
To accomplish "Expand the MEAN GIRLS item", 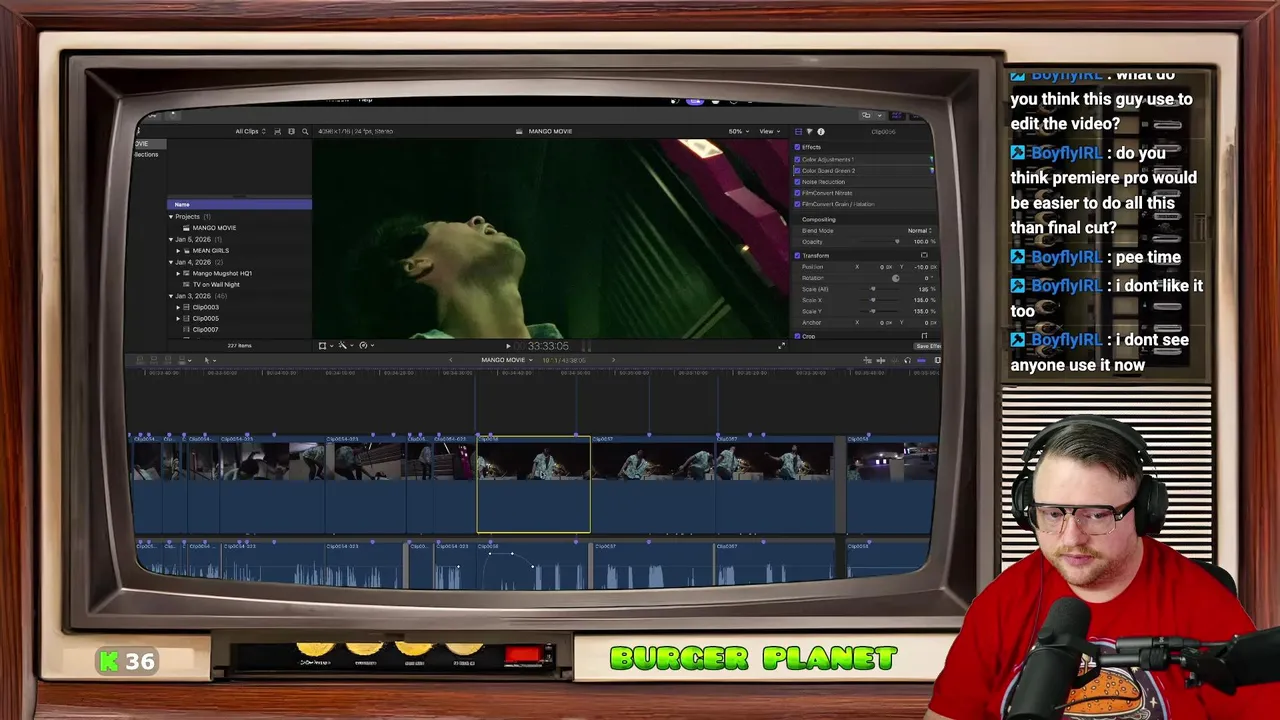I will tap(179, 250).
